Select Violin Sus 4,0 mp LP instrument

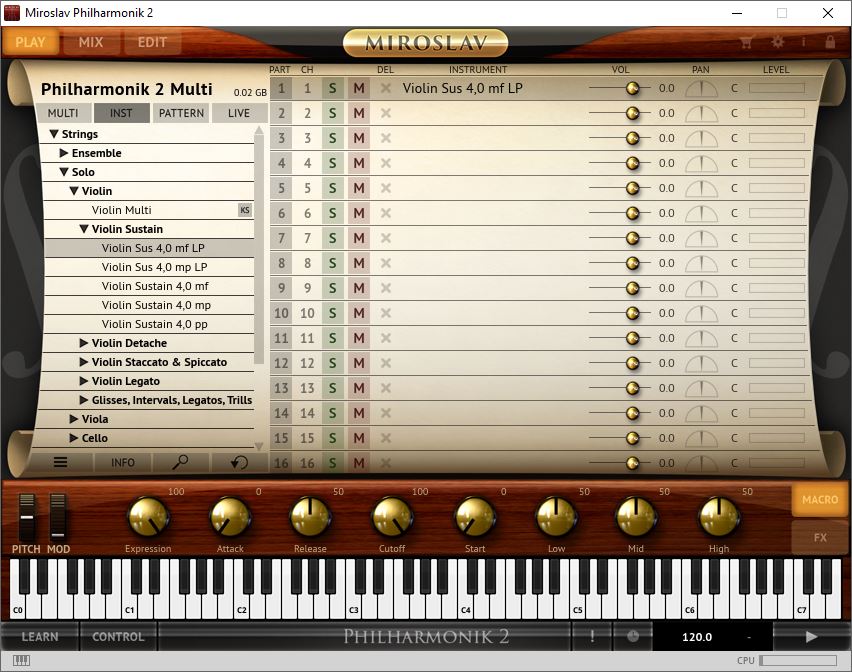tap(149, 267)
